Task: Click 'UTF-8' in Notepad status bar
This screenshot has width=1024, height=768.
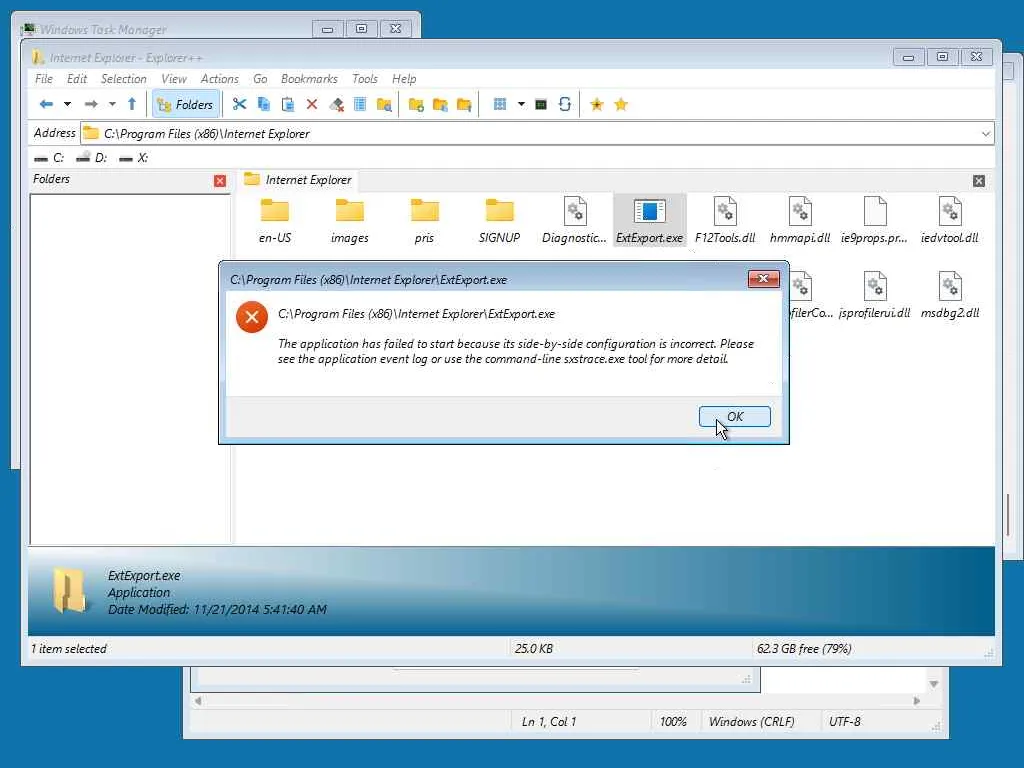Action: coord(844,722)
